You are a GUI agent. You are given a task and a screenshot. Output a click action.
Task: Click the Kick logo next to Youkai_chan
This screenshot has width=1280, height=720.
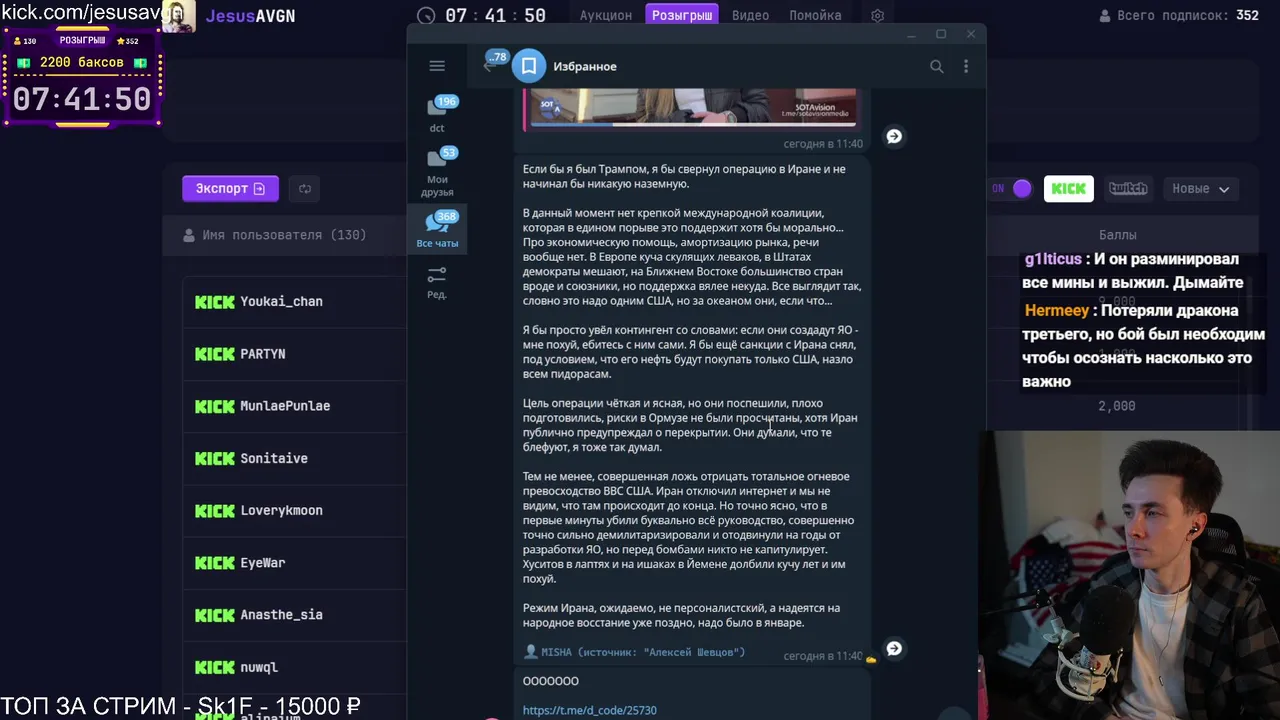point(215,301)
